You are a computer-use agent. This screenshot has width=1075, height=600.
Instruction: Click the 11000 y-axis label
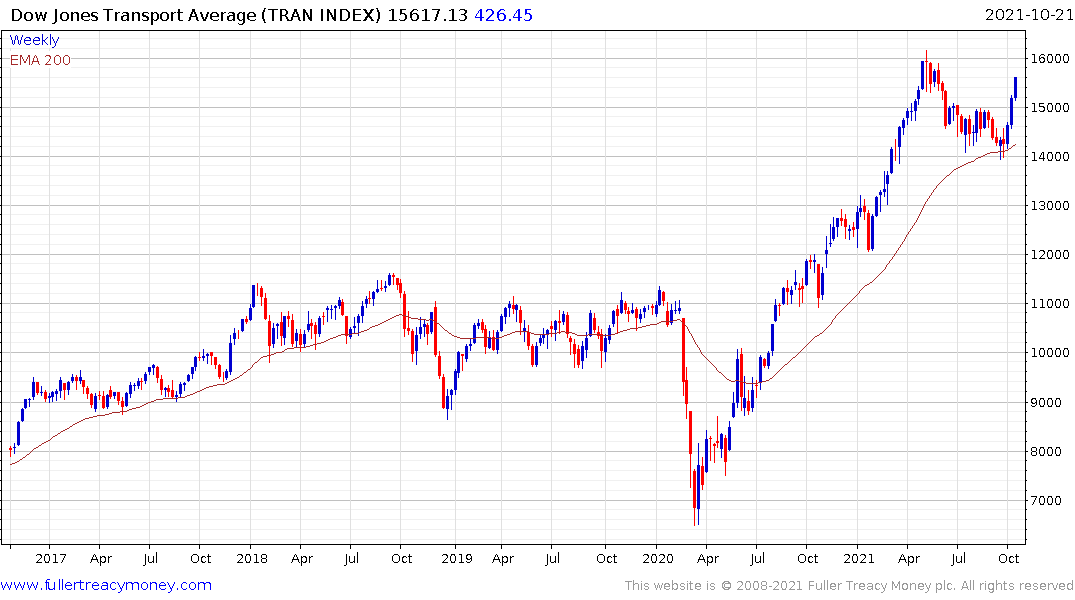pos(1050,304)
